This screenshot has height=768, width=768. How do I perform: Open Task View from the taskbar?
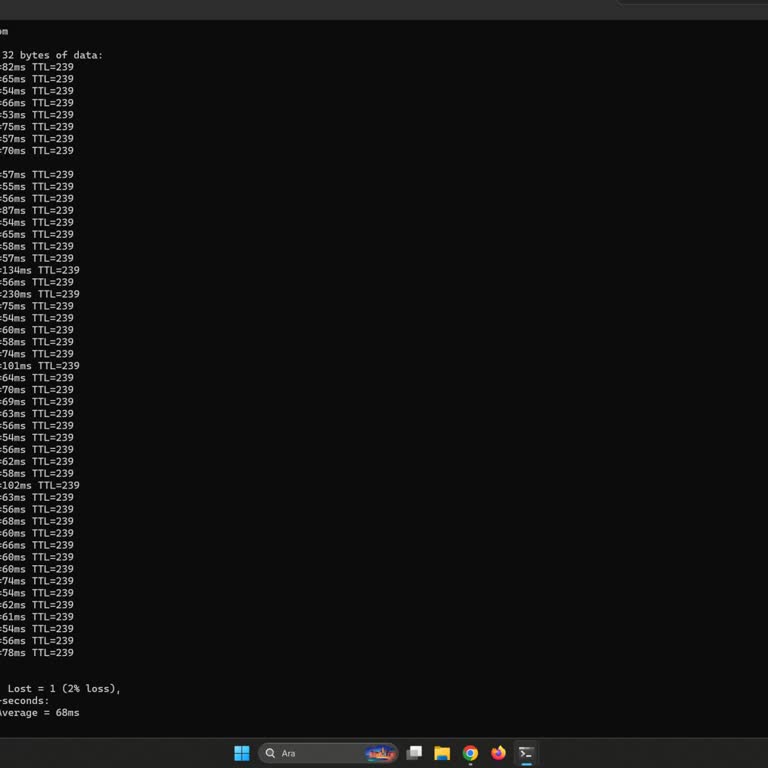pyautogui.click(x=414, y=753)
